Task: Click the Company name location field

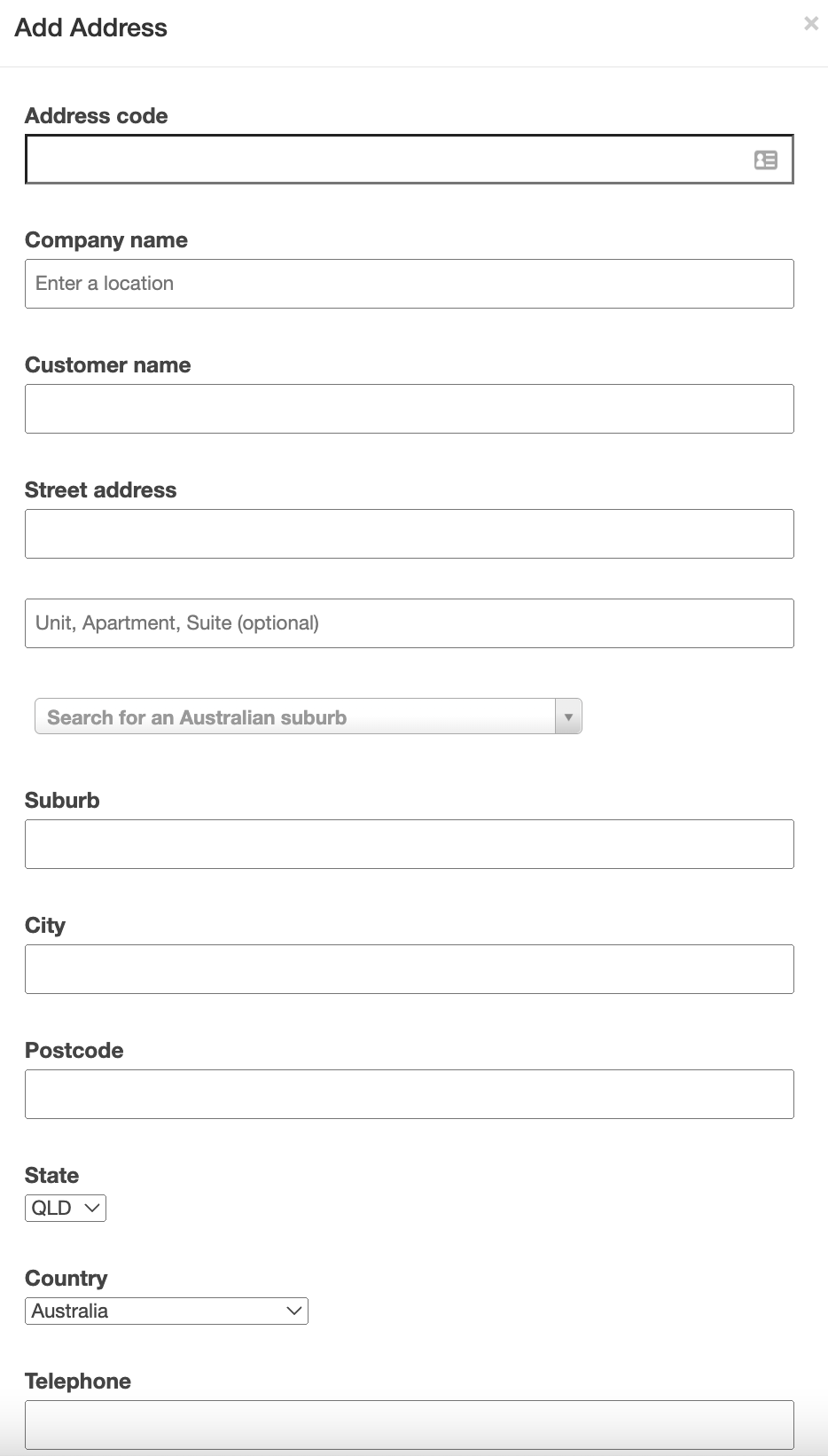Action: click(410, 283)
